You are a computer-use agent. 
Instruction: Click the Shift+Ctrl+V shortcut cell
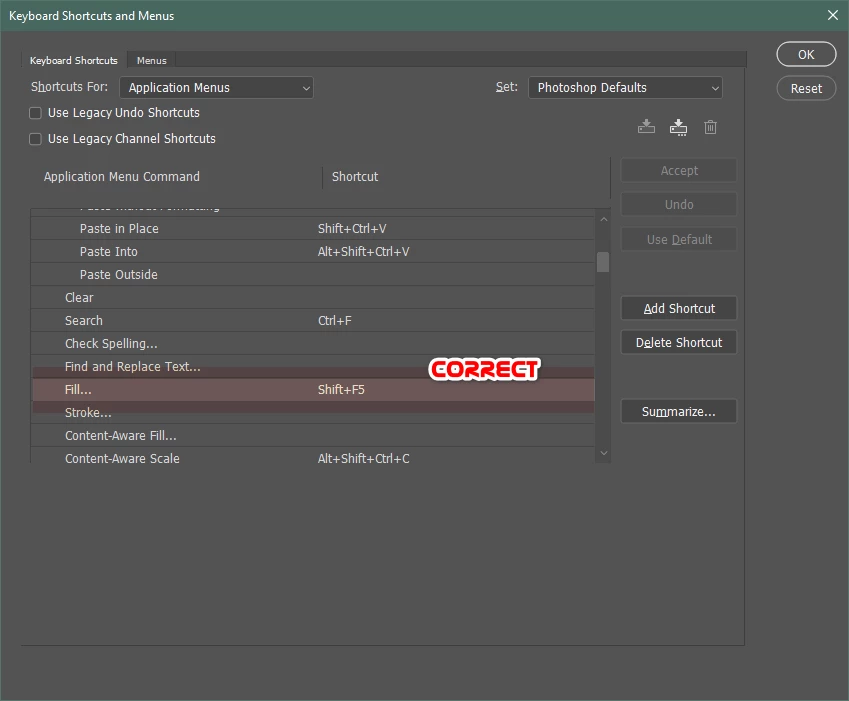pos(352,228)
